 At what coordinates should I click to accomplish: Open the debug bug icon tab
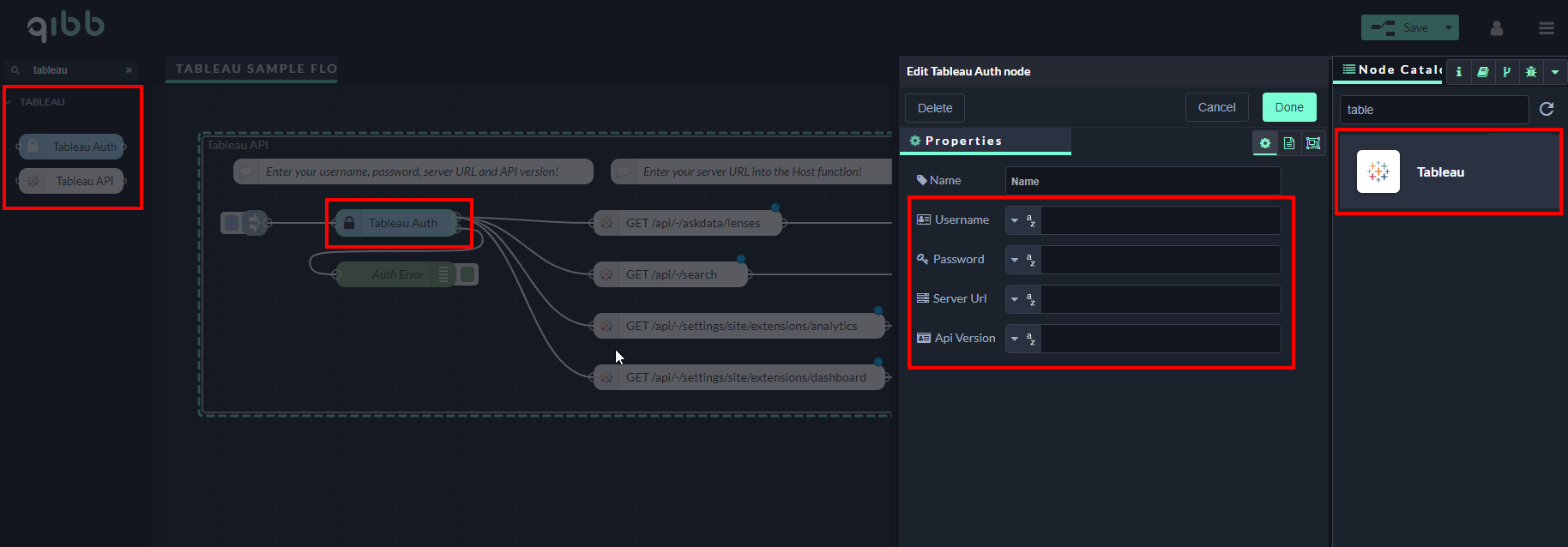tap(1530, 72)
